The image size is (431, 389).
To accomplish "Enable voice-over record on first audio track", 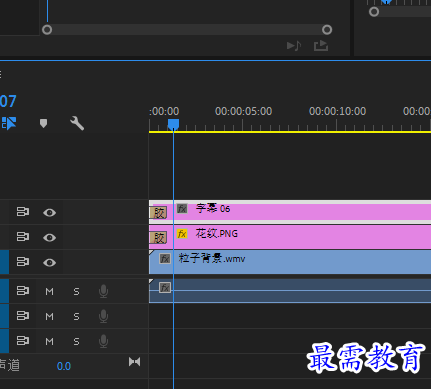I will coord(103,291).
